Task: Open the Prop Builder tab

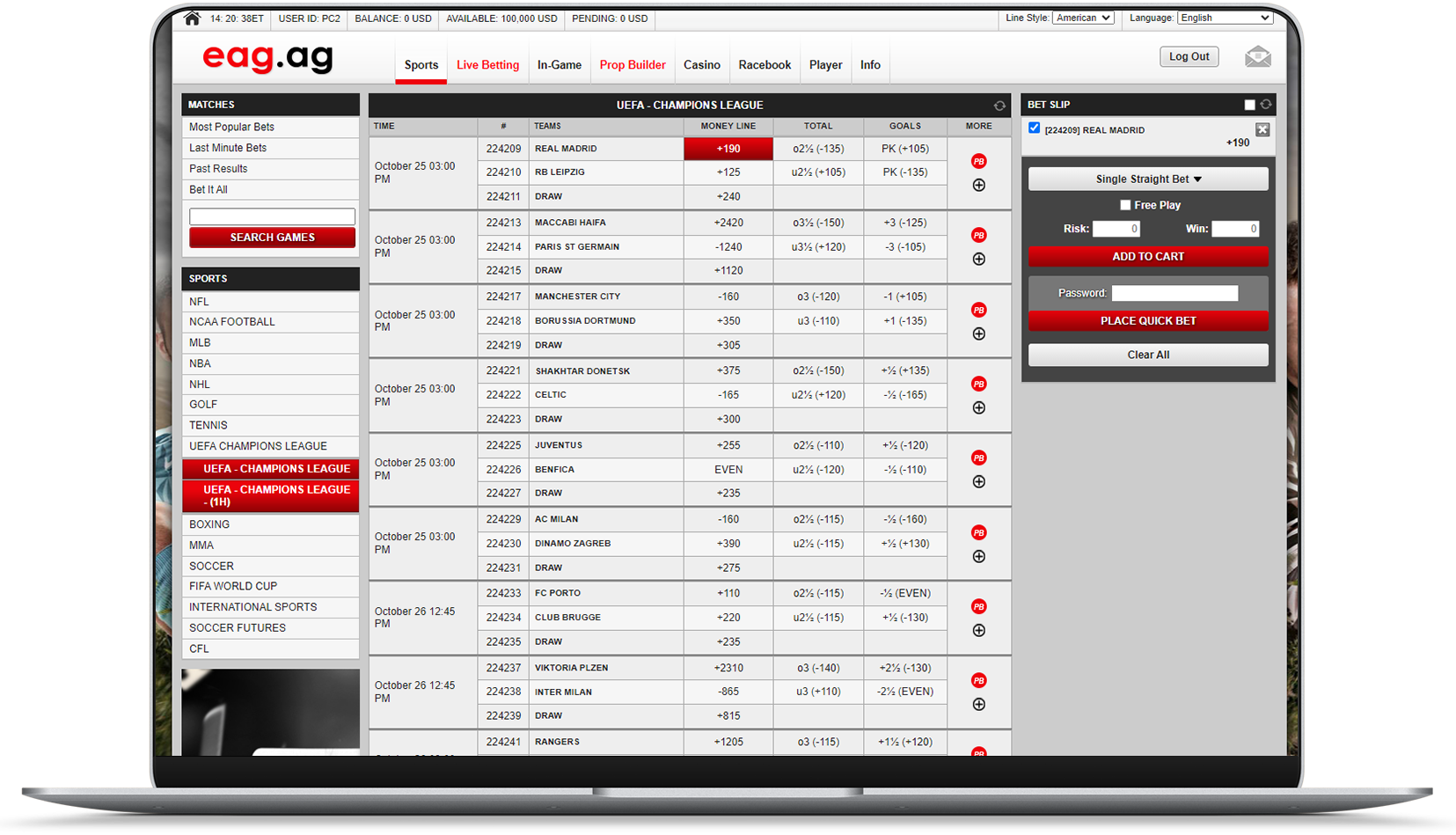Action: point(633,65)
